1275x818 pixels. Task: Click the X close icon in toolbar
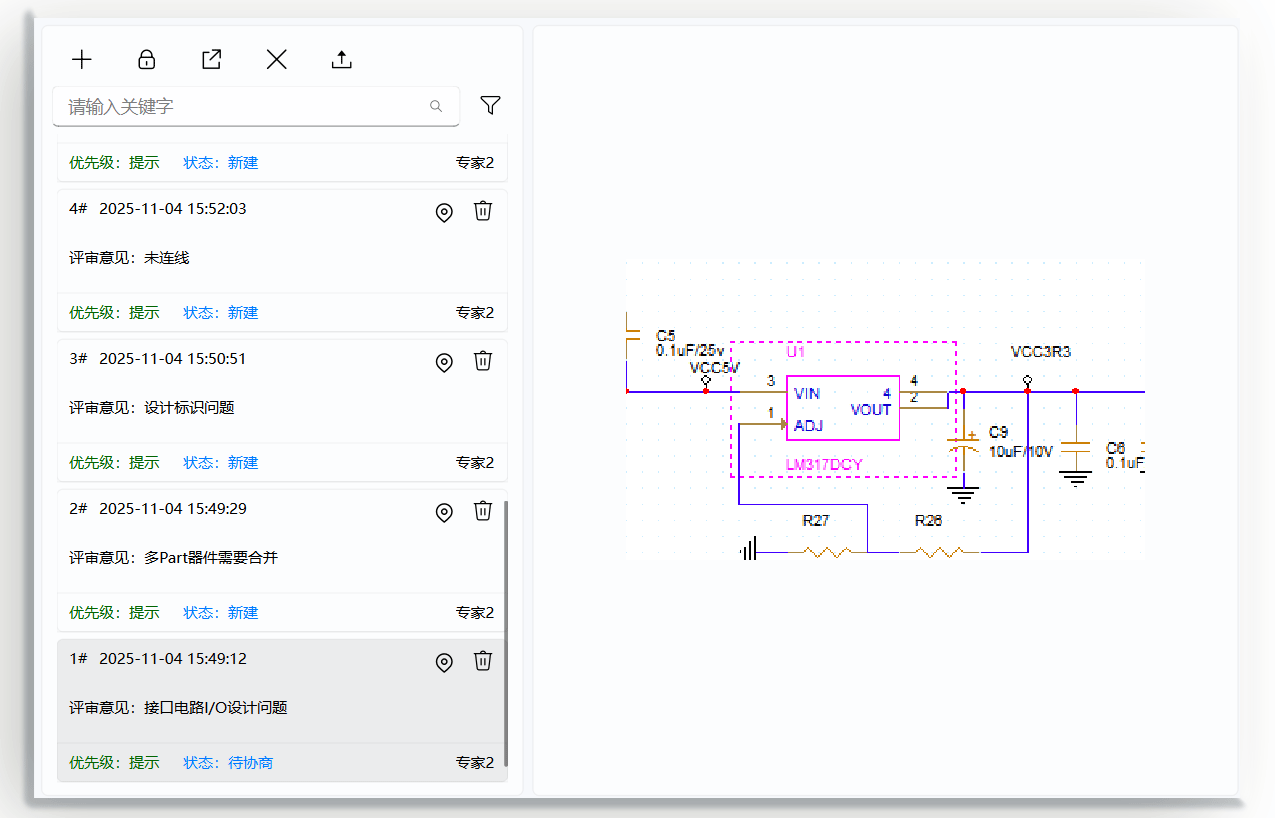(277, 60)
